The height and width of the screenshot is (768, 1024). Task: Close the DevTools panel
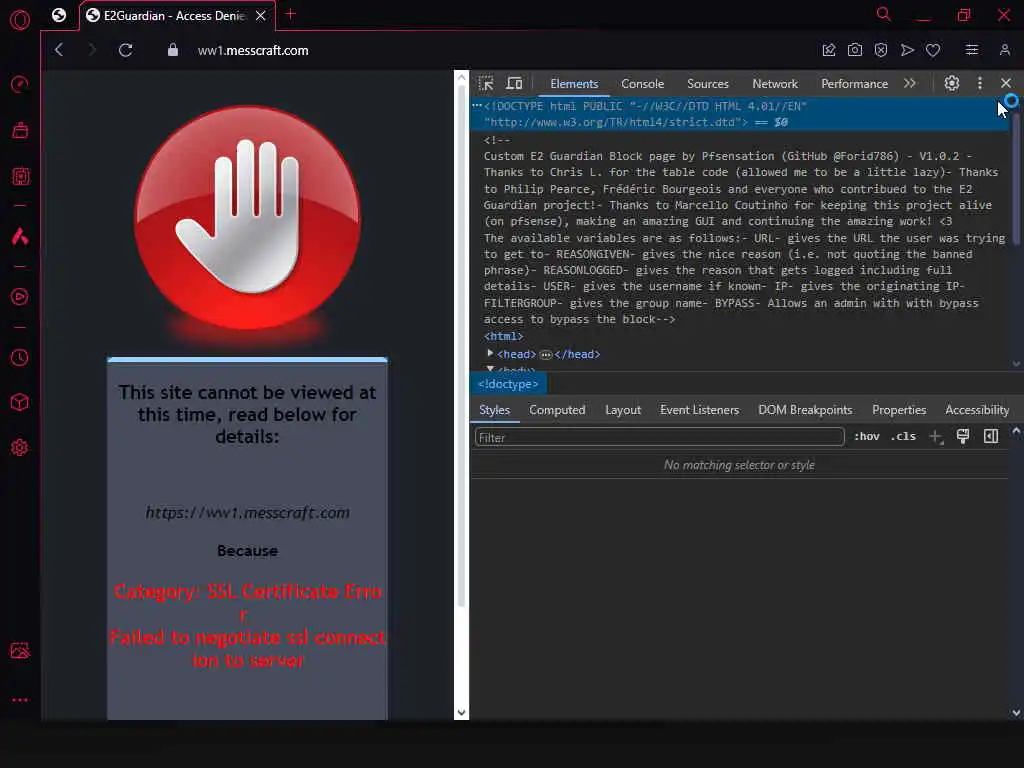(1006, 84)
